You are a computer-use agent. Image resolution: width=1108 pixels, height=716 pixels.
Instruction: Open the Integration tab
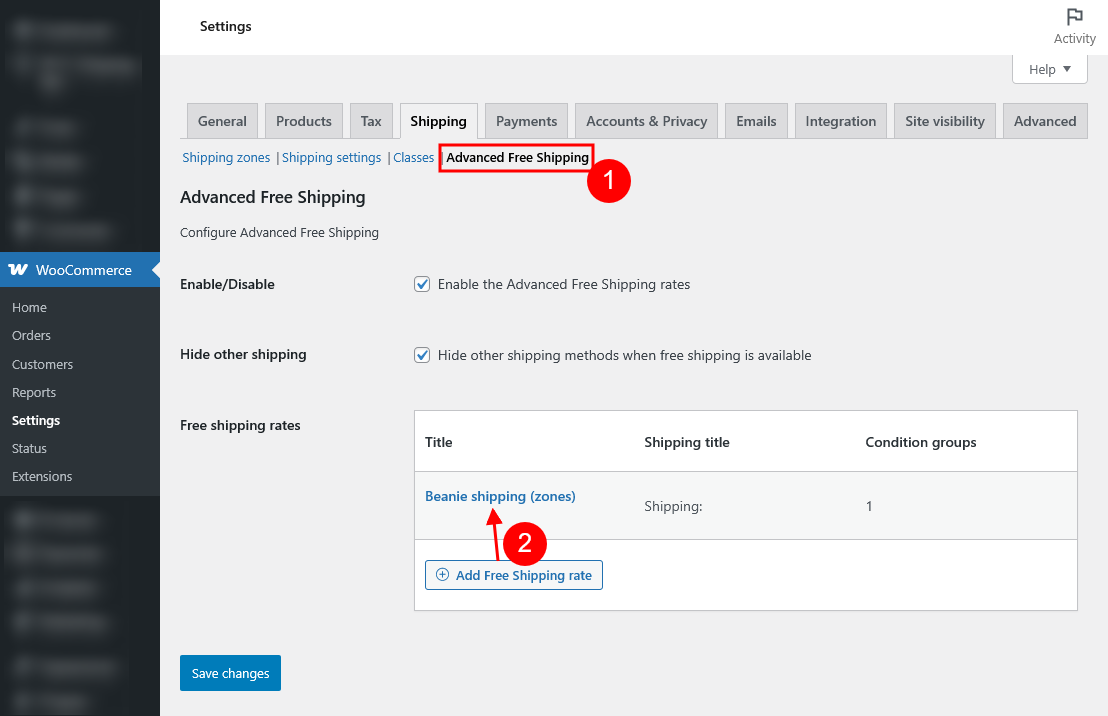click(840, 121)
